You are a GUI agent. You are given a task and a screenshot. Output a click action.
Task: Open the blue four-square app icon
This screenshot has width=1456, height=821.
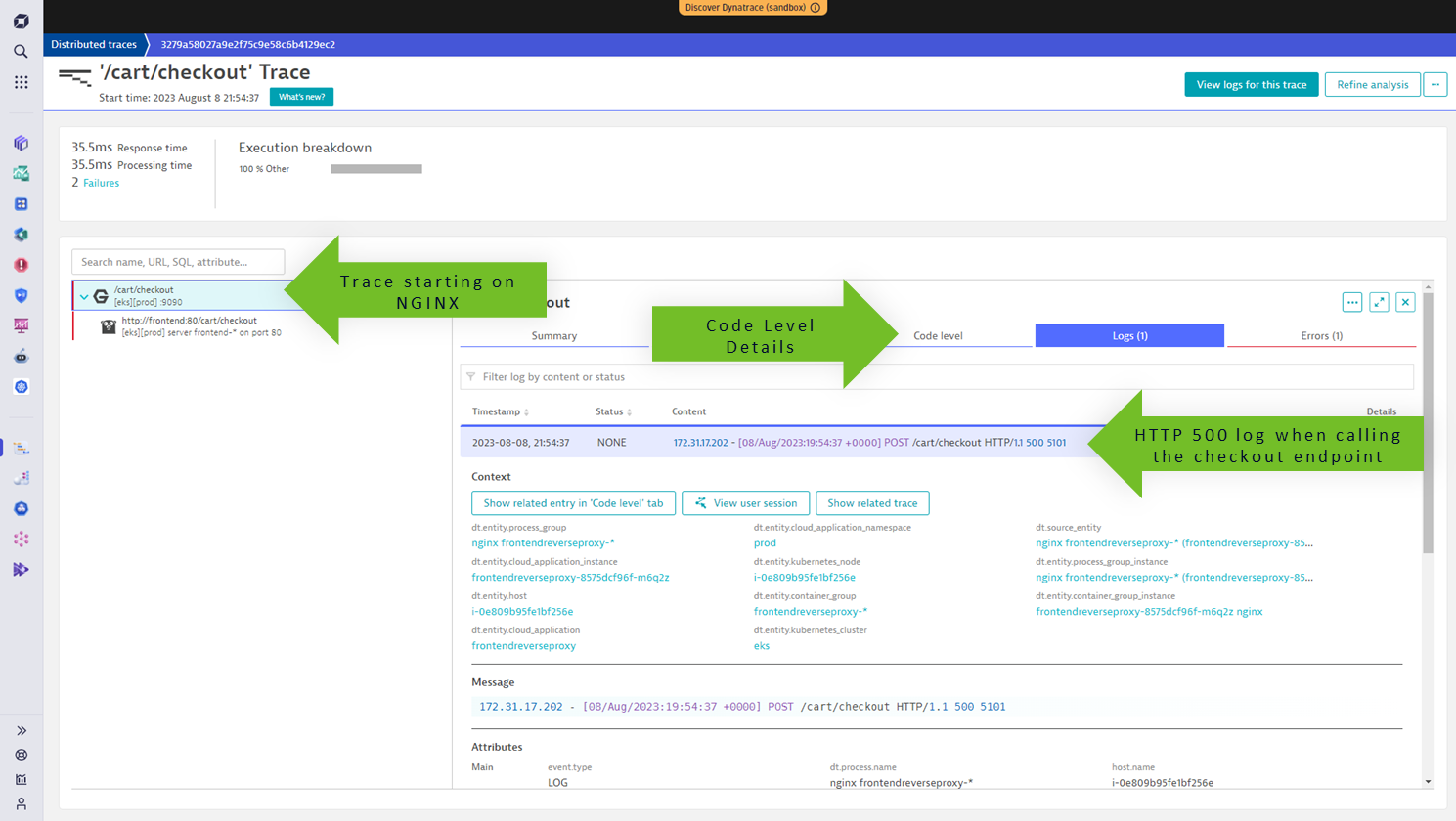click(21, 204)
